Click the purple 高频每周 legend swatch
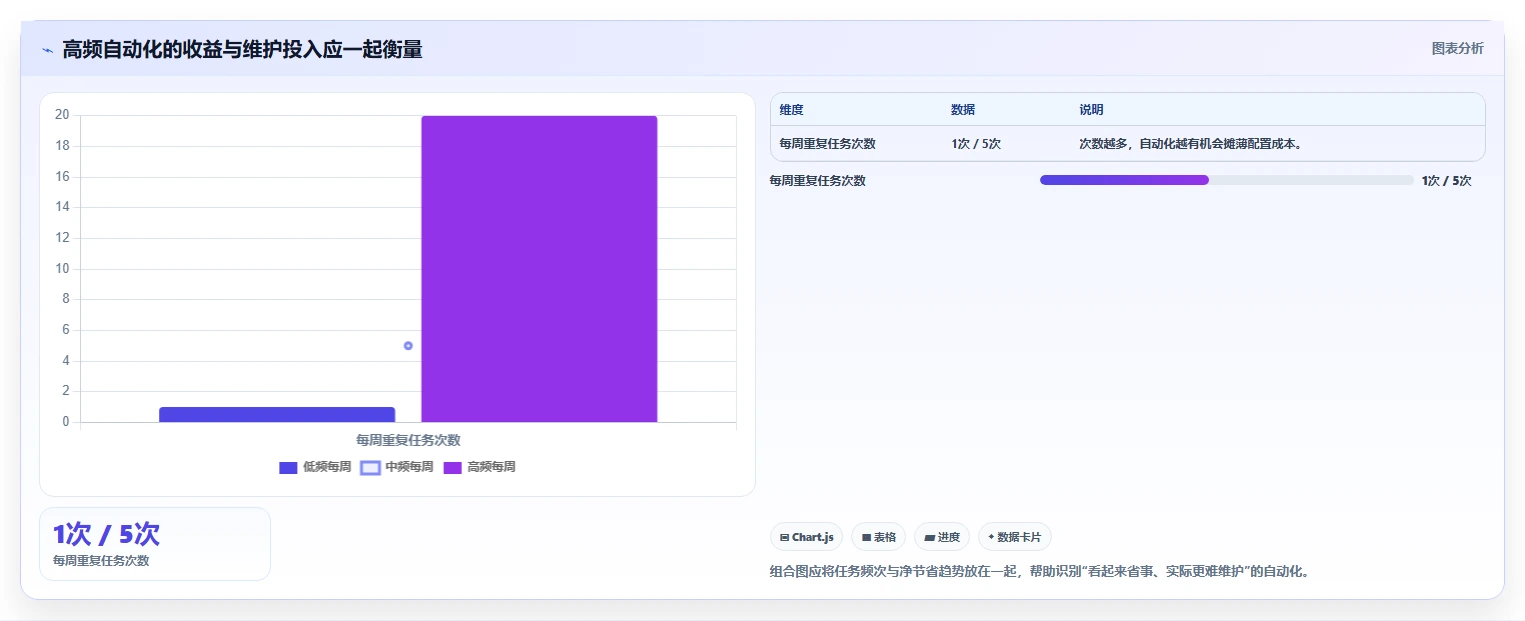This screenshot has width=1525, height=621. coord(452,467)
